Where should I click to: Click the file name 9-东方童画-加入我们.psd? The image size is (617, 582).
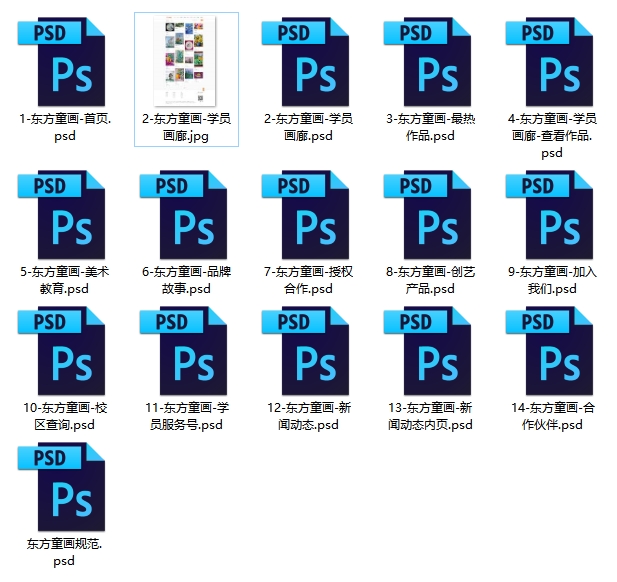pos(552,280)
